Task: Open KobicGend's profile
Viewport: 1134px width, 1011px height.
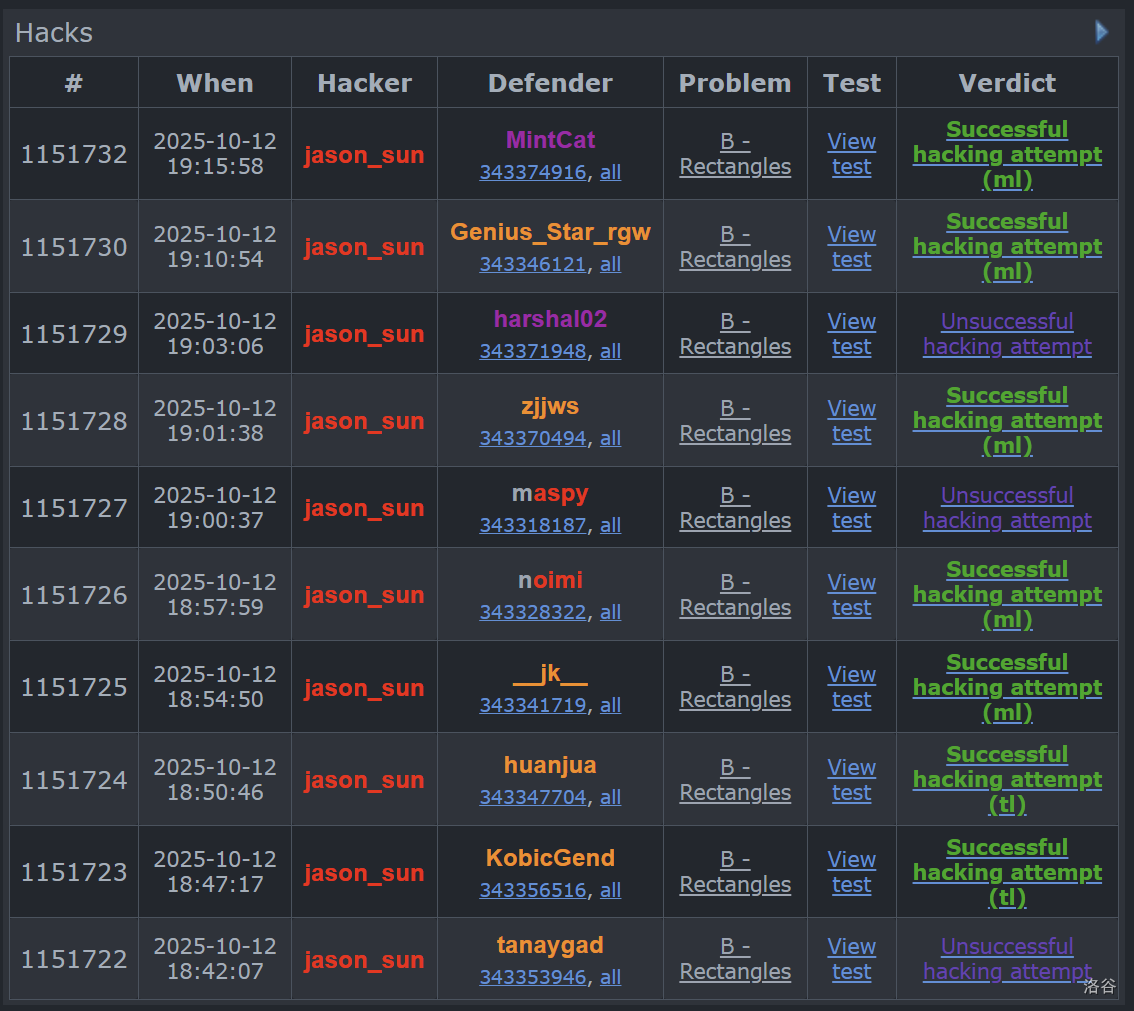Action: [550, 858]
